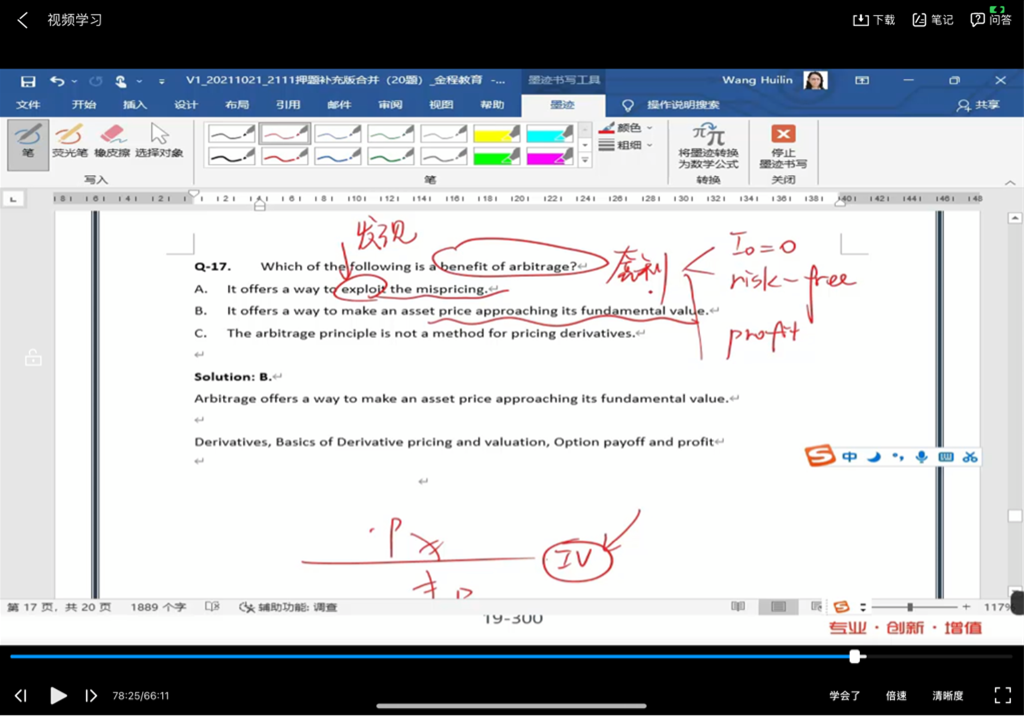Click the 第17页, 共20页 page indicator

point(59,607)
